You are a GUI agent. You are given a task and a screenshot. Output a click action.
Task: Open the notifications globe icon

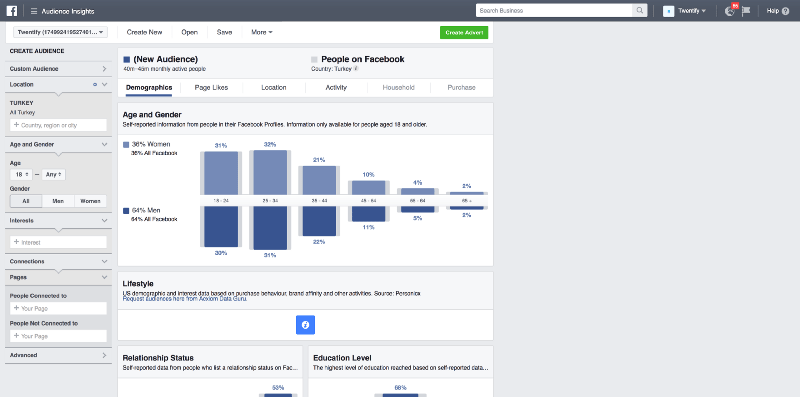click(x=730, y=11)
